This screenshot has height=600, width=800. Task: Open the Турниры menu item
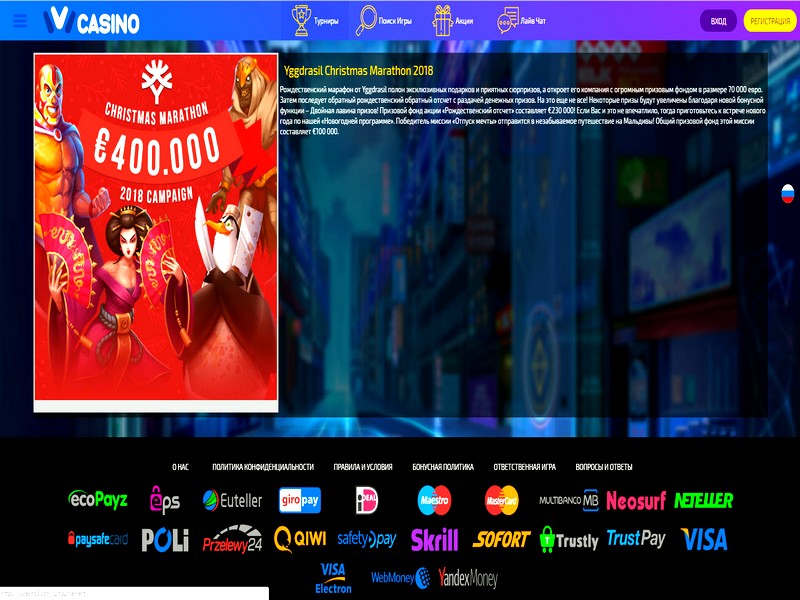pyautogui.click(x=326, y=21)
